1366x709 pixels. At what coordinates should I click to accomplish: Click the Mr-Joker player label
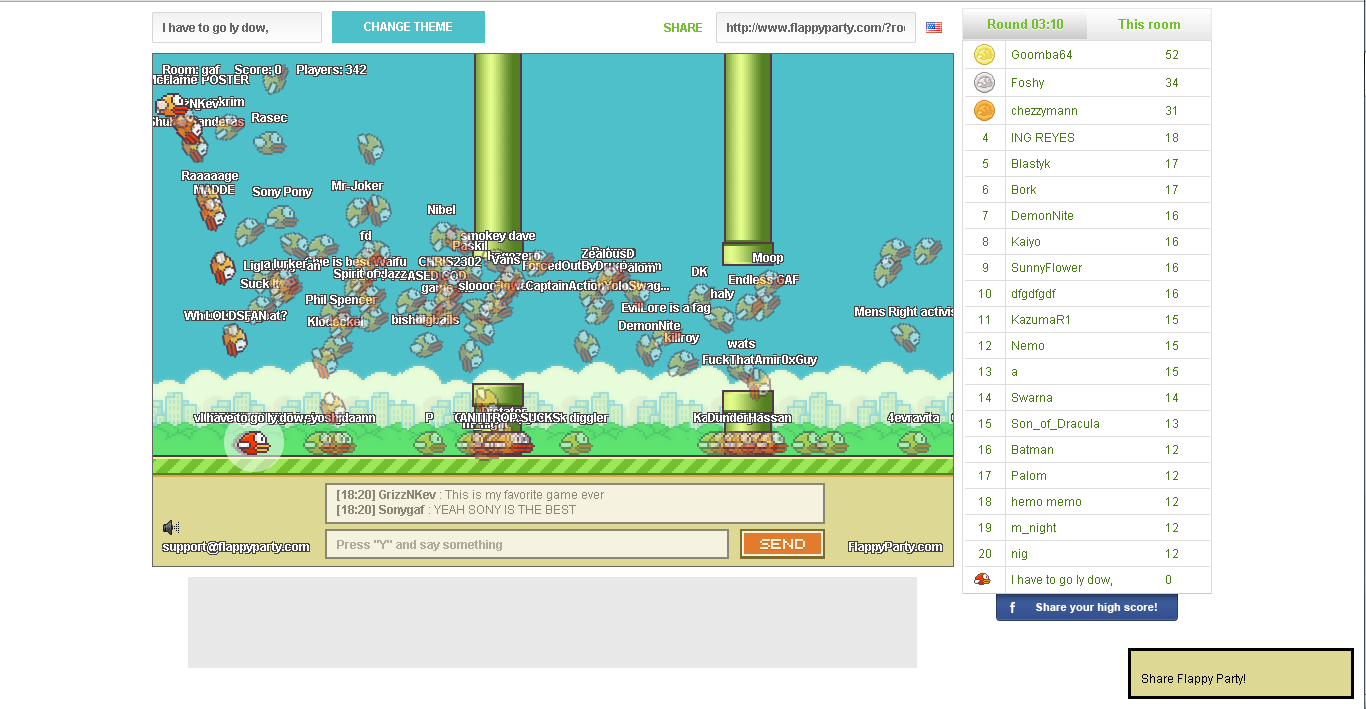pyautogui.click(x=357, y=186)
